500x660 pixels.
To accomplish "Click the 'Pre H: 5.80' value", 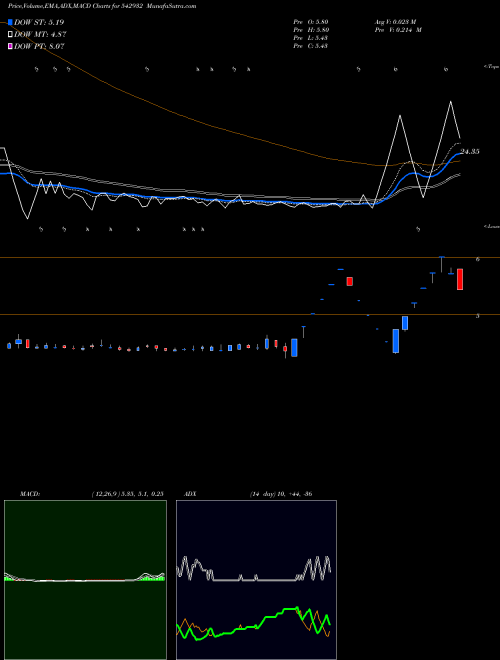I will pos(311,30).
